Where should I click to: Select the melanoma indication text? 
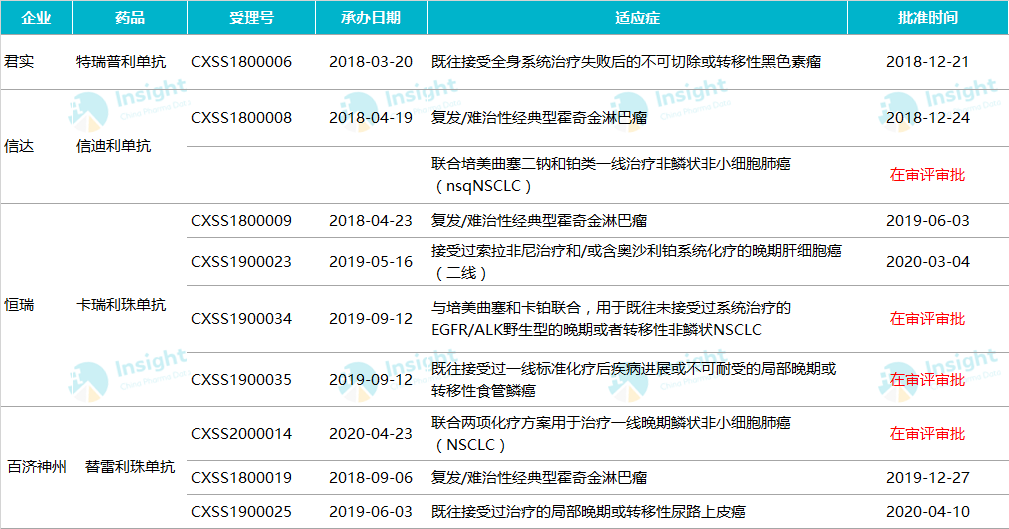626,62
